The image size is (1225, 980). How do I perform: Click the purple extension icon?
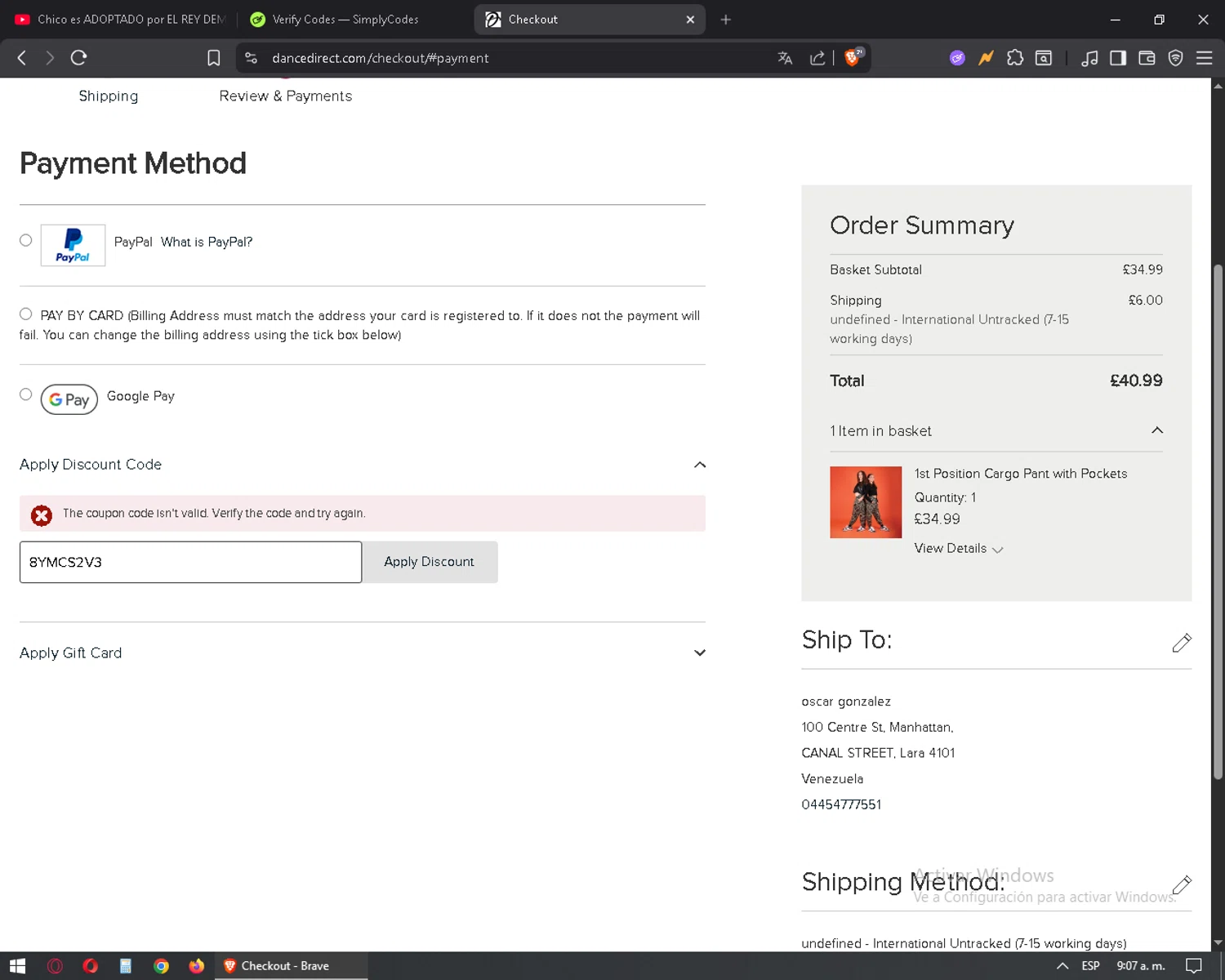click(957, 58)
